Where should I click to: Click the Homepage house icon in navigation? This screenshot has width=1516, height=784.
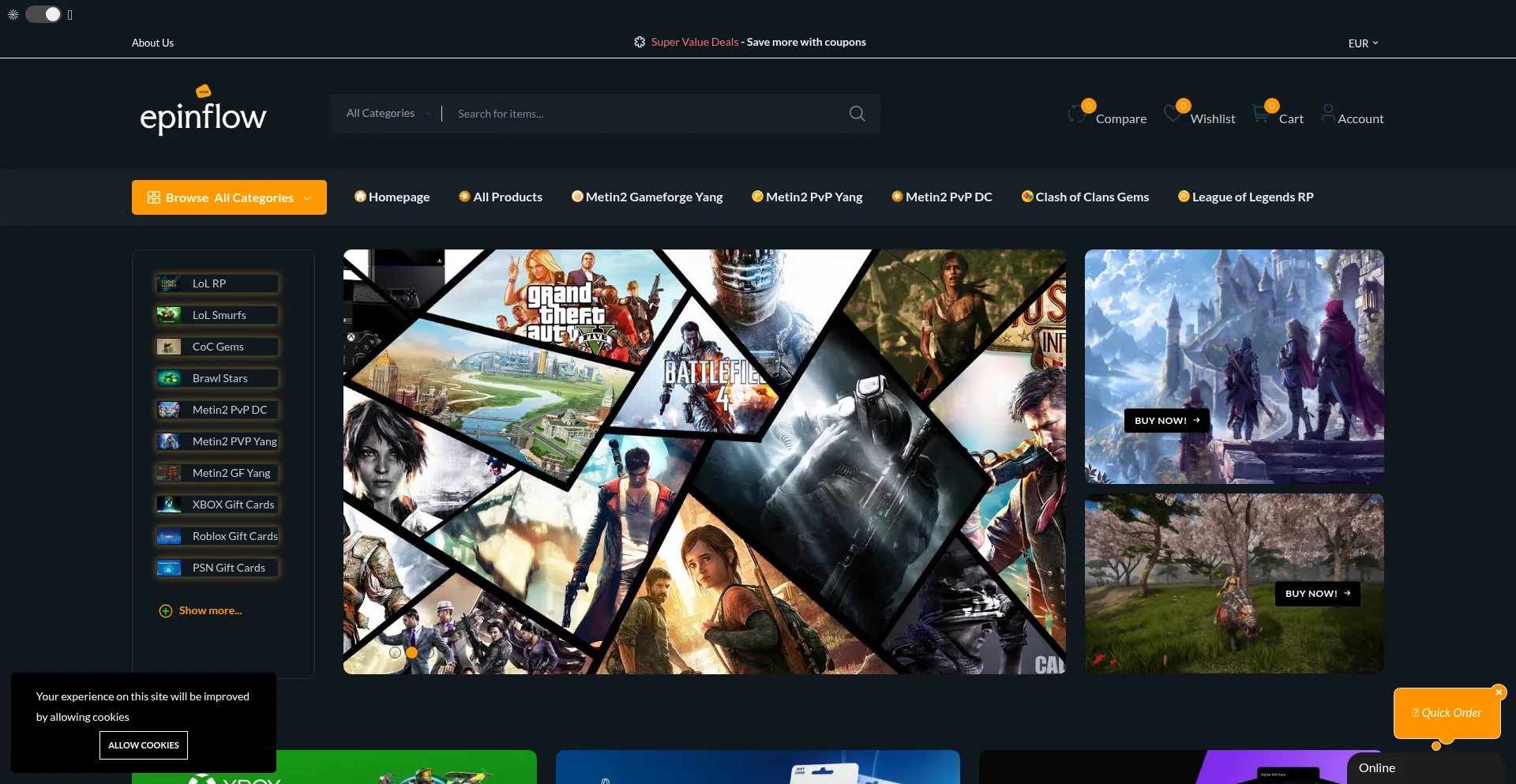click(x=360, y=197)
